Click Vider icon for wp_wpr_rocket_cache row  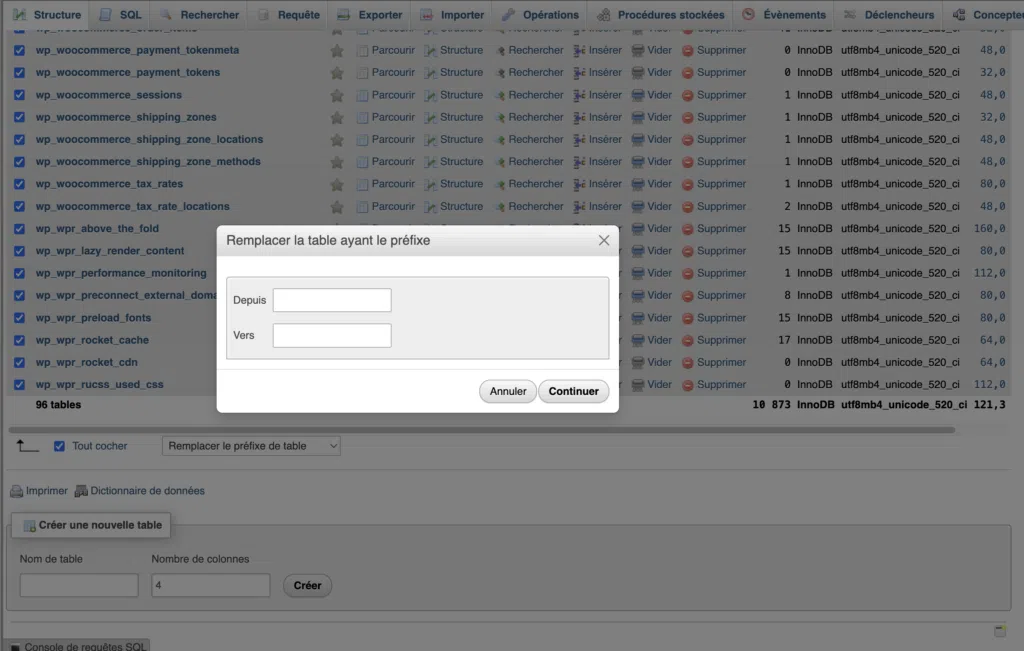(x=638, y=340)
